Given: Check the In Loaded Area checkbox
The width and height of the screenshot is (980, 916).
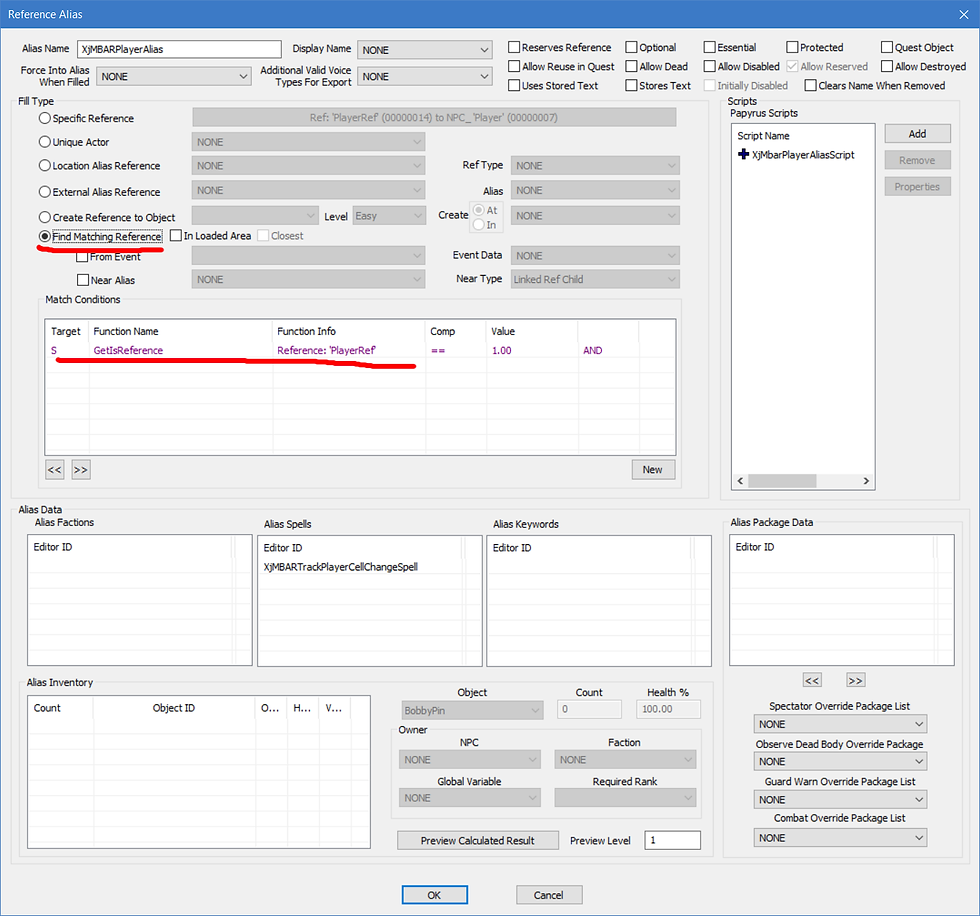Looking at the screenshot, I should [176, 236].
